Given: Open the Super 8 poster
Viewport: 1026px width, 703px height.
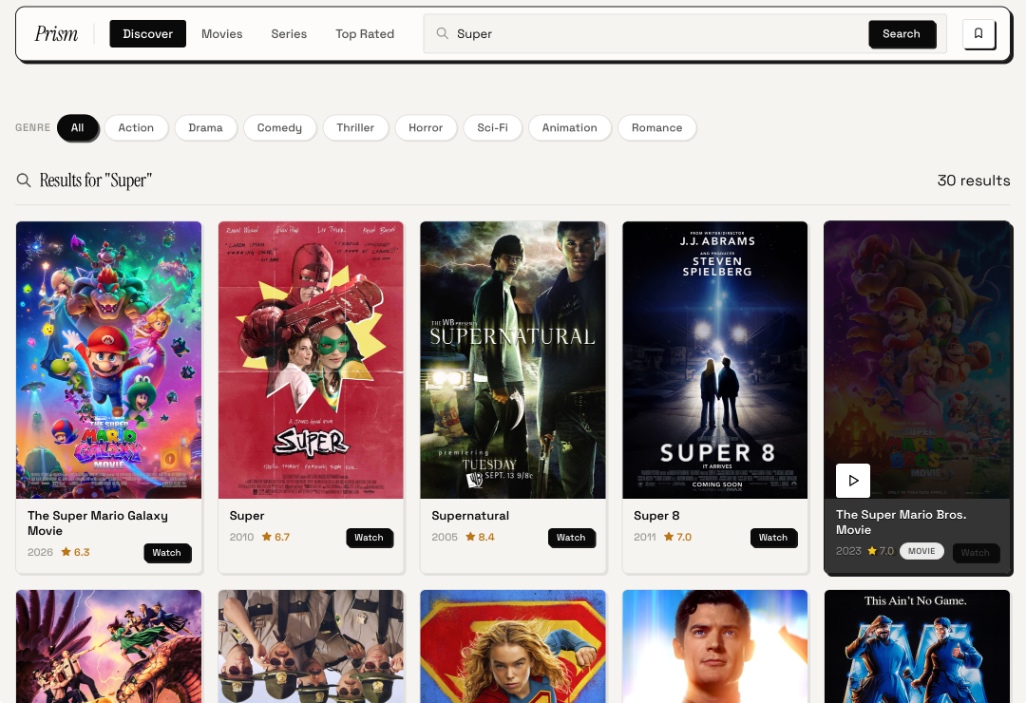Looking at the screenshot, I should (x=715, y=360).
